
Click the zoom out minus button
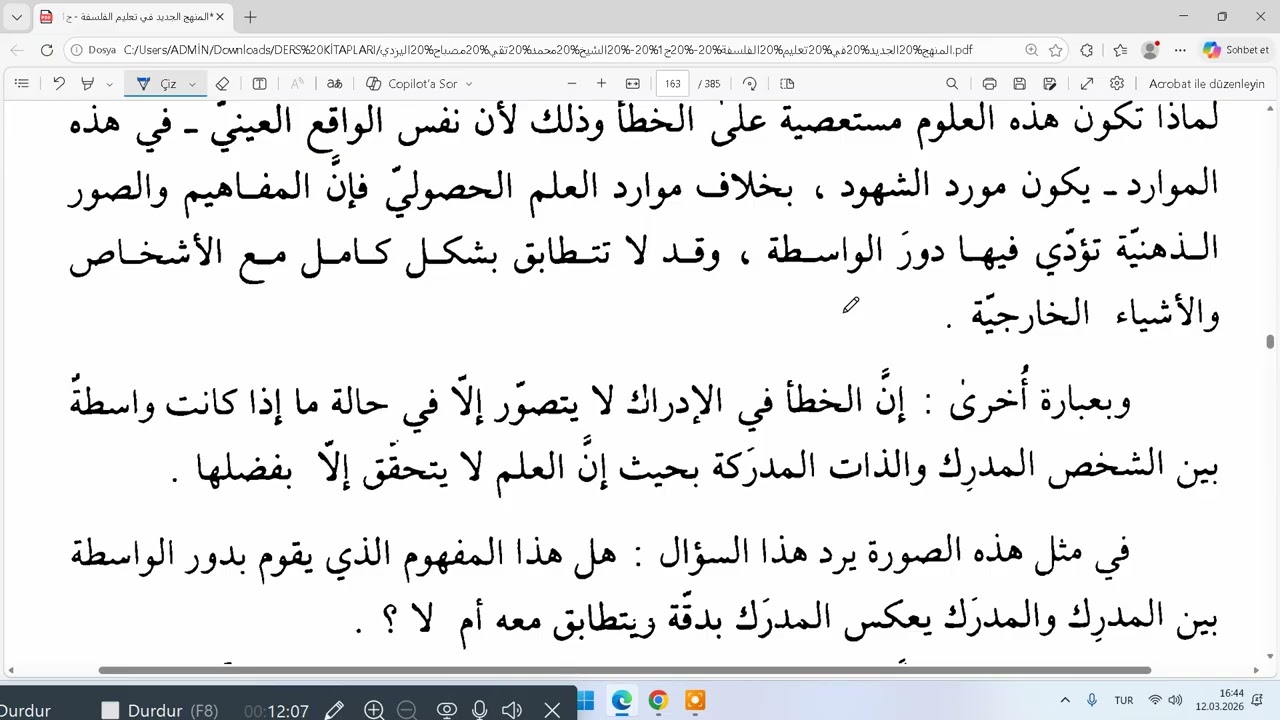click(x=572, y=84)
